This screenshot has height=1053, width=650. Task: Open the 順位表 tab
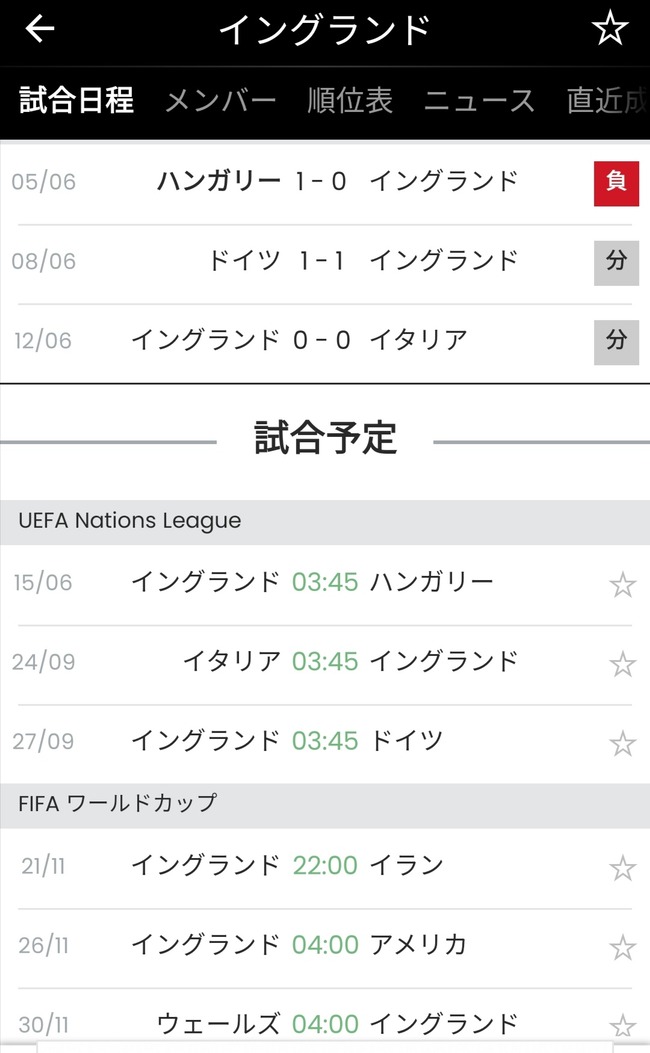(350, 101)
